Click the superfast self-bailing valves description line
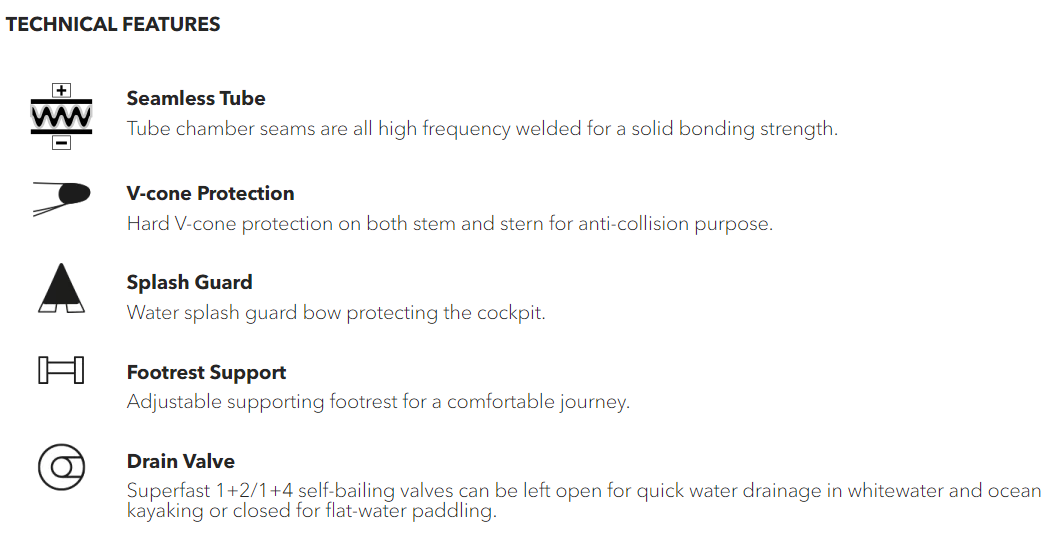 click(584, 491)
